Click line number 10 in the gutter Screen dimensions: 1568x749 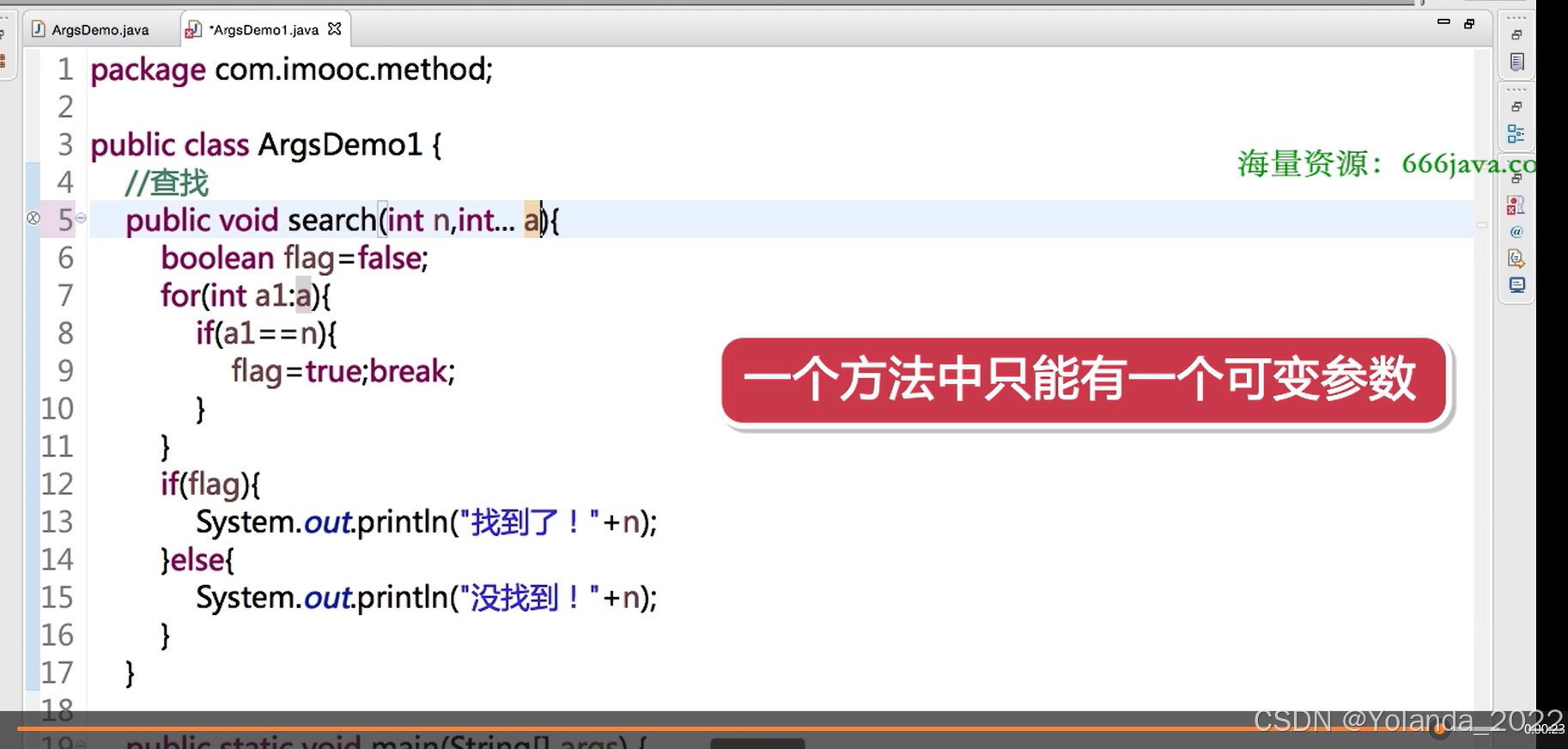tap(58, 409)
